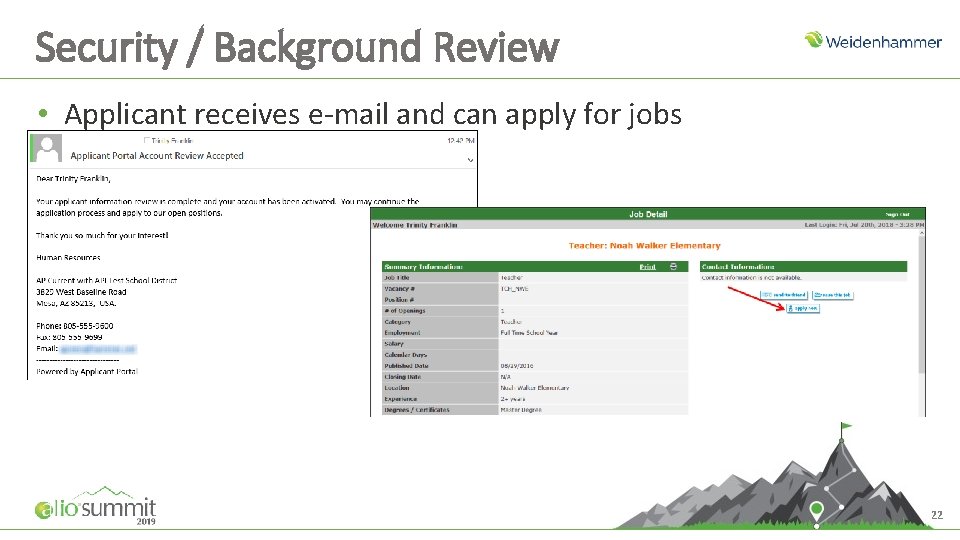This screenshot has width=960, height=540.
Task: Click the 'Job Title' row label
Action: coord(397,278)
